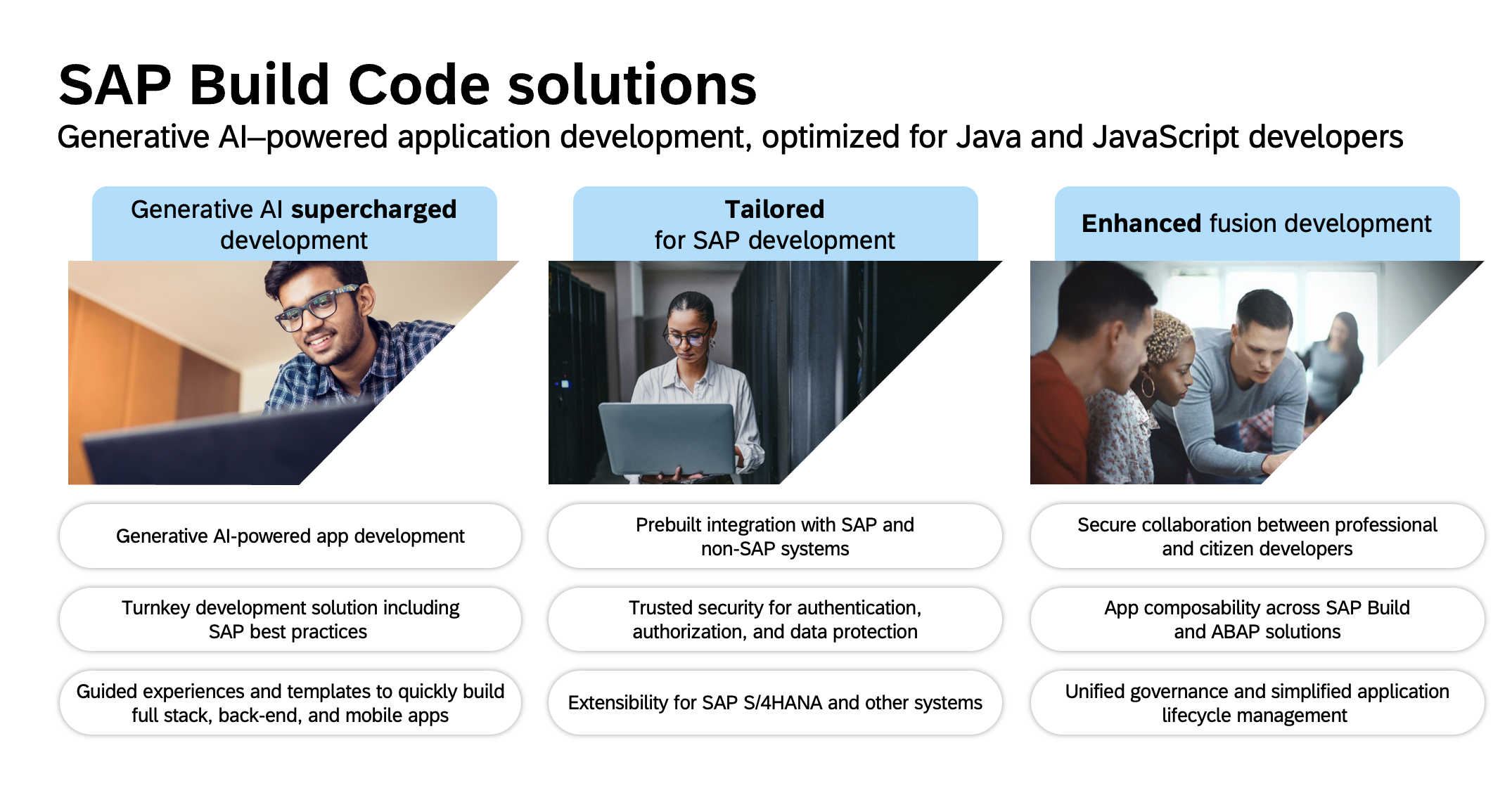
Task: Click App composability across SAP Build pill
Action: [1257, 619]
